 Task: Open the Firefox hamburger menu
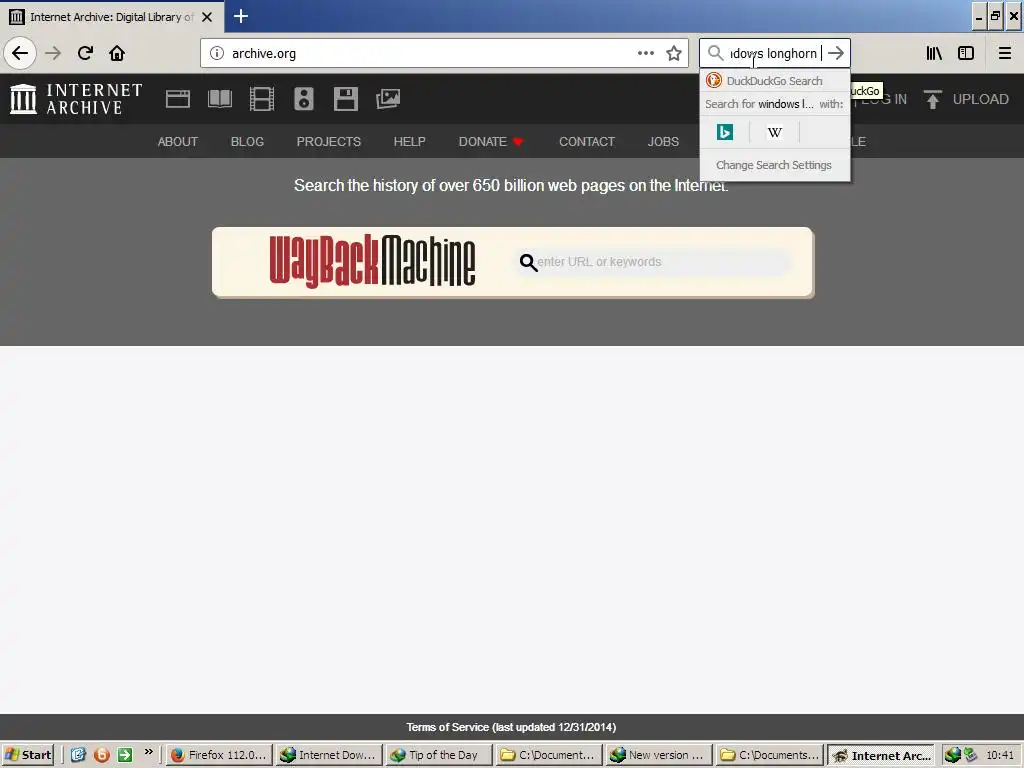point(1004,53)
